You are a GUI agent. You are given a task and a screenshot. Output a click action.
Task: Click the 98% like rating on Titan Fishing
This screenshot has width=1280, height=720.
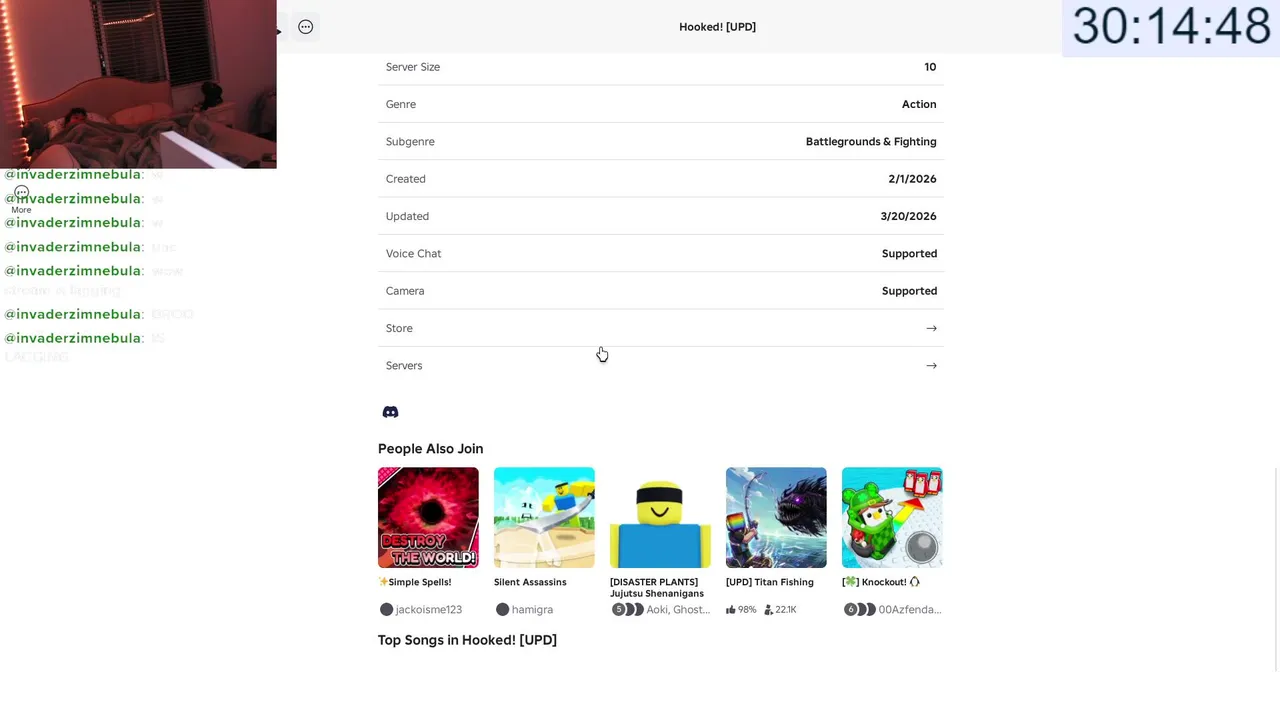(741, 609)
